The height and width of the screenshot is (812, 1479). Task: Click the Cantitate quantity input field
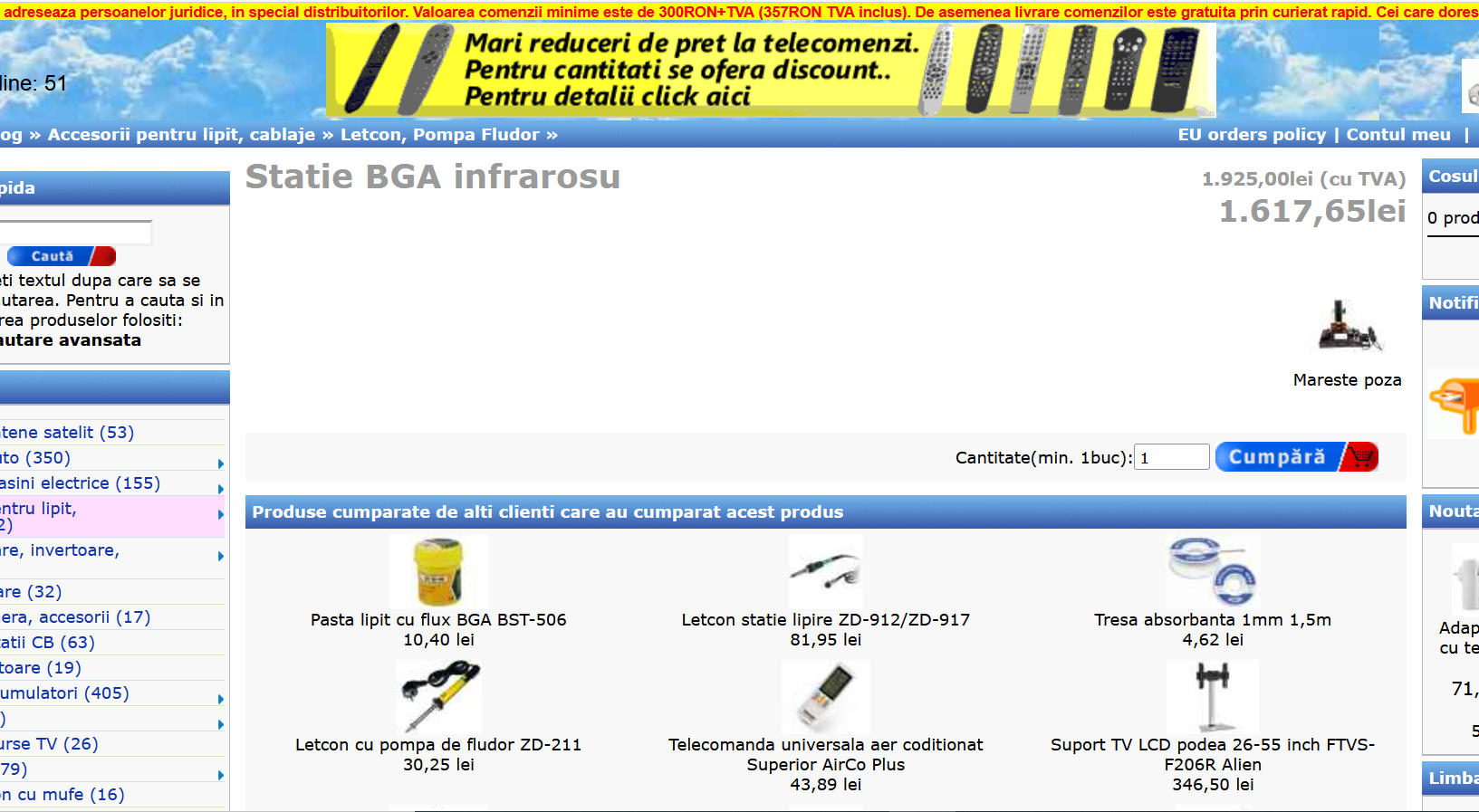pyautogui.click(x=1171, y=457)
